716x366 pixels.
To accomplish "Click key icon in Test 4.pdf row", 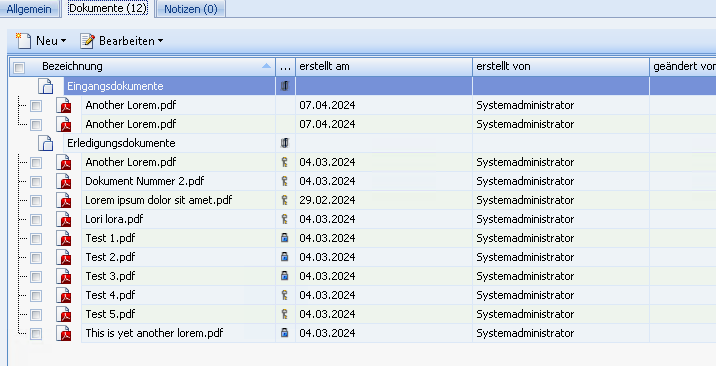I will 284,295.
